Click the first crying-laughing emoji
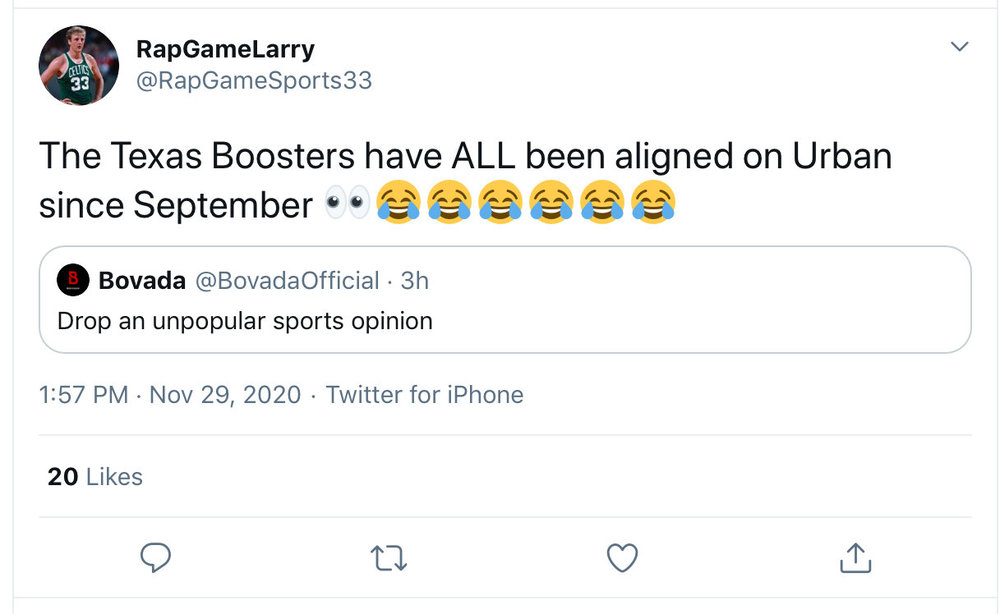 [399, 204]
